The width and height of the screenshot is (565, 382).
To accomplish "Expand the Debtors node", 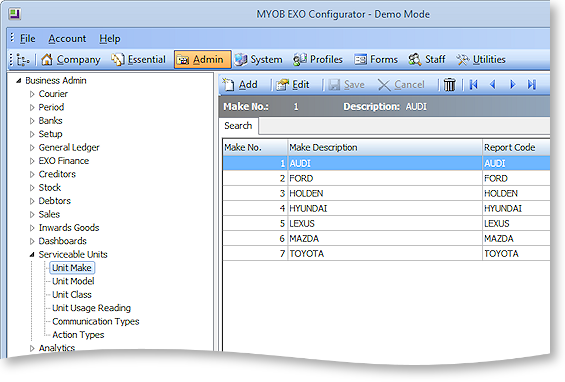I will 32,201.
